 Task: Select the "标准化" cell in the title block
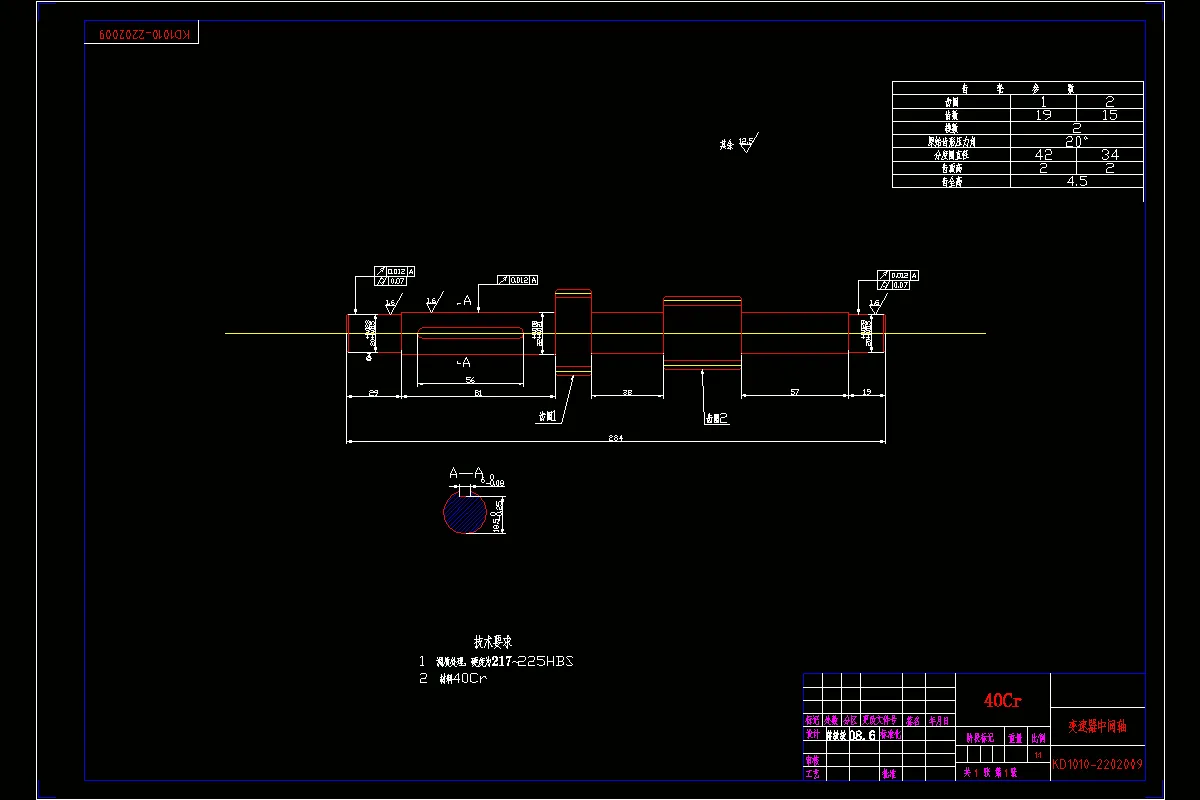(891, 734)
